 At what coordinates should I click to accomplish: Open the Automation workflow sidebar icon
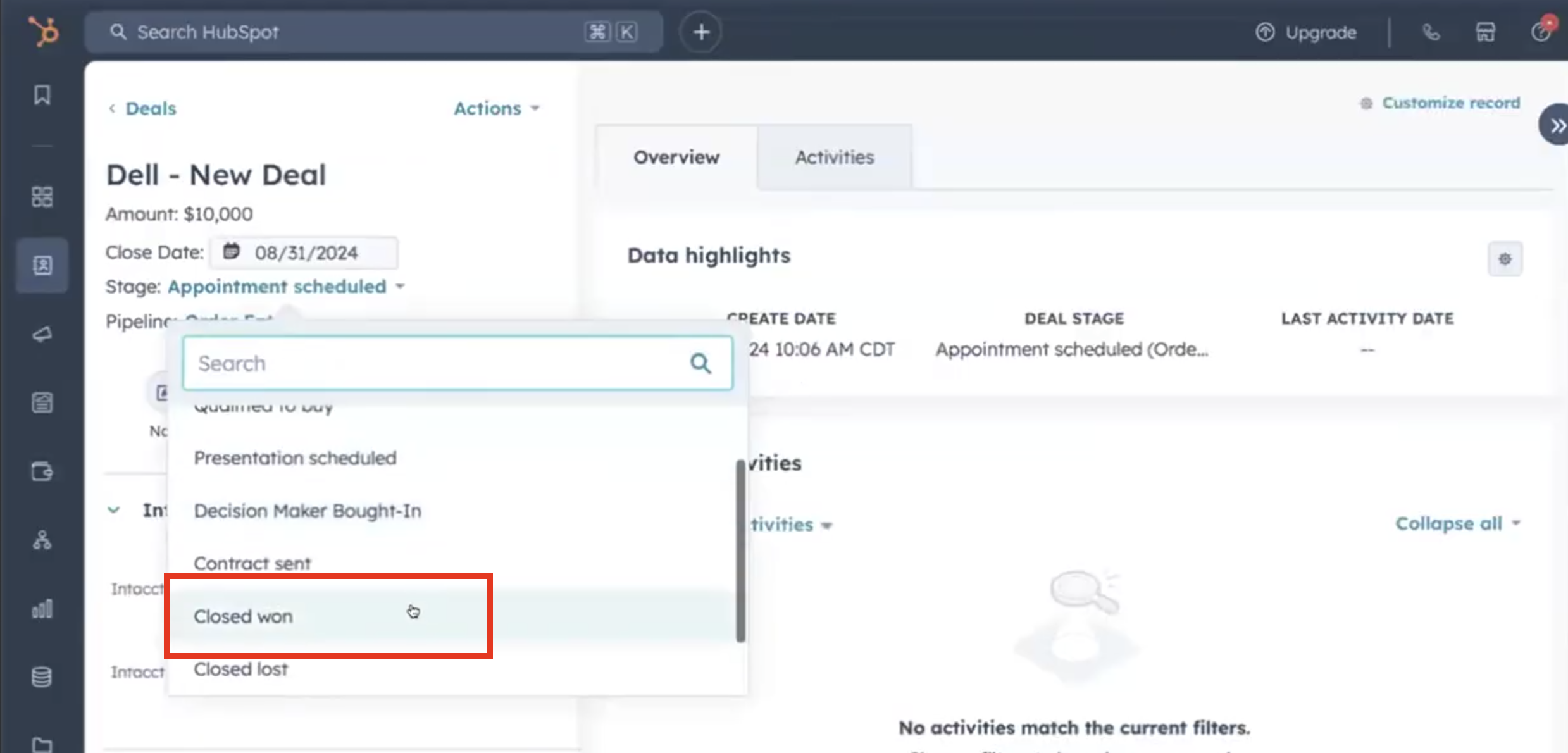click(x=42, y=540)
